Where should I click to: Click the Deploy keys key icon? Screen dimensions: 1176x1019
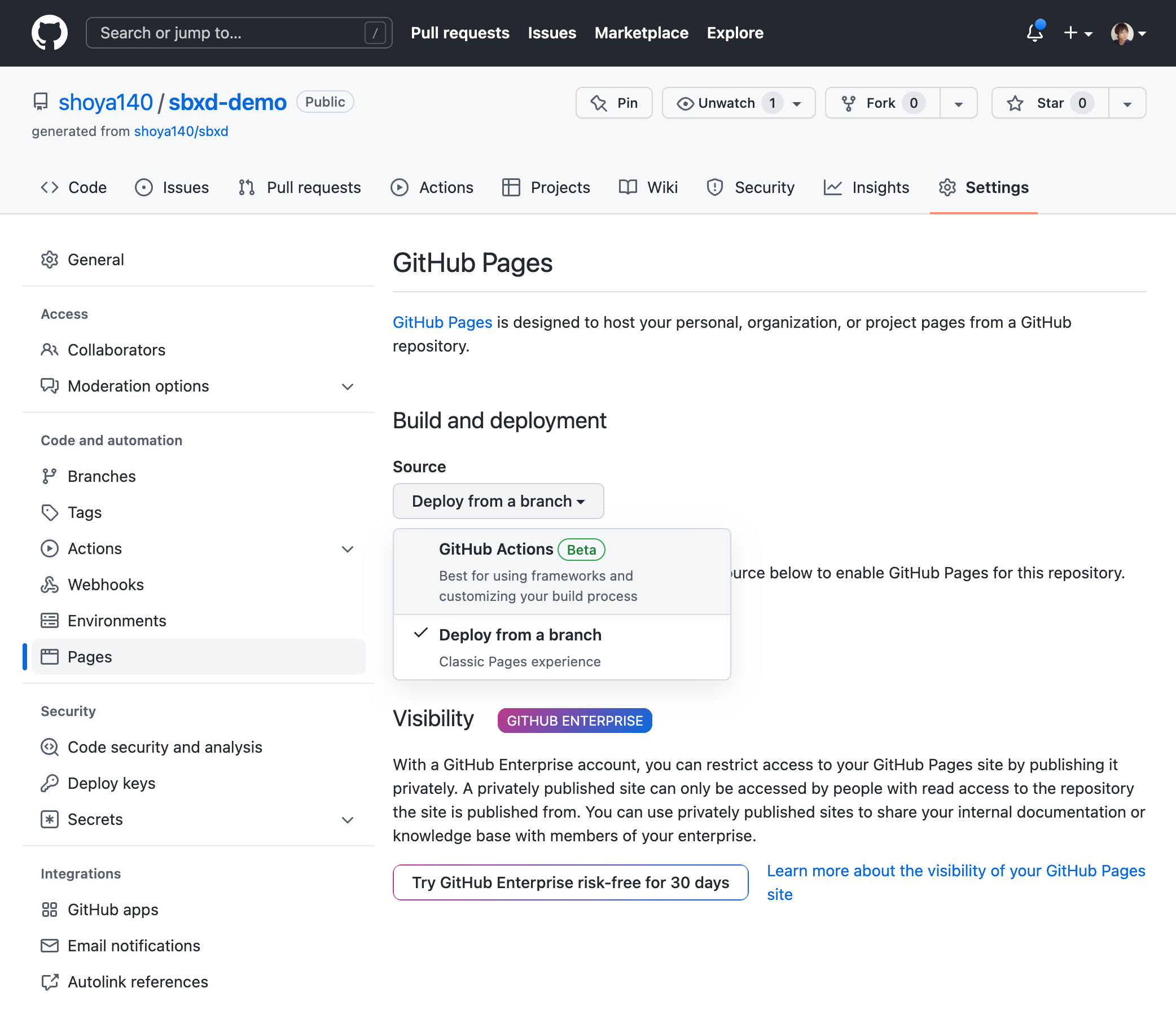coord(50,783)
